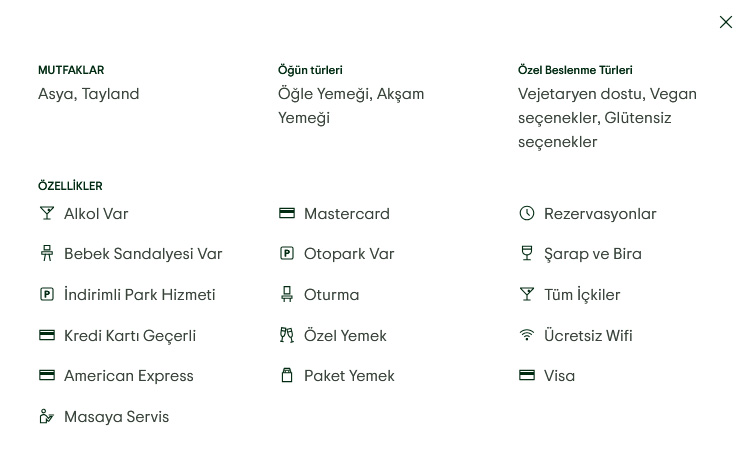The width and height of the screenshot is (748, 460).
Task: Click the card icon beside Kredi Kartı Geçerli
Action: [47, 335]
